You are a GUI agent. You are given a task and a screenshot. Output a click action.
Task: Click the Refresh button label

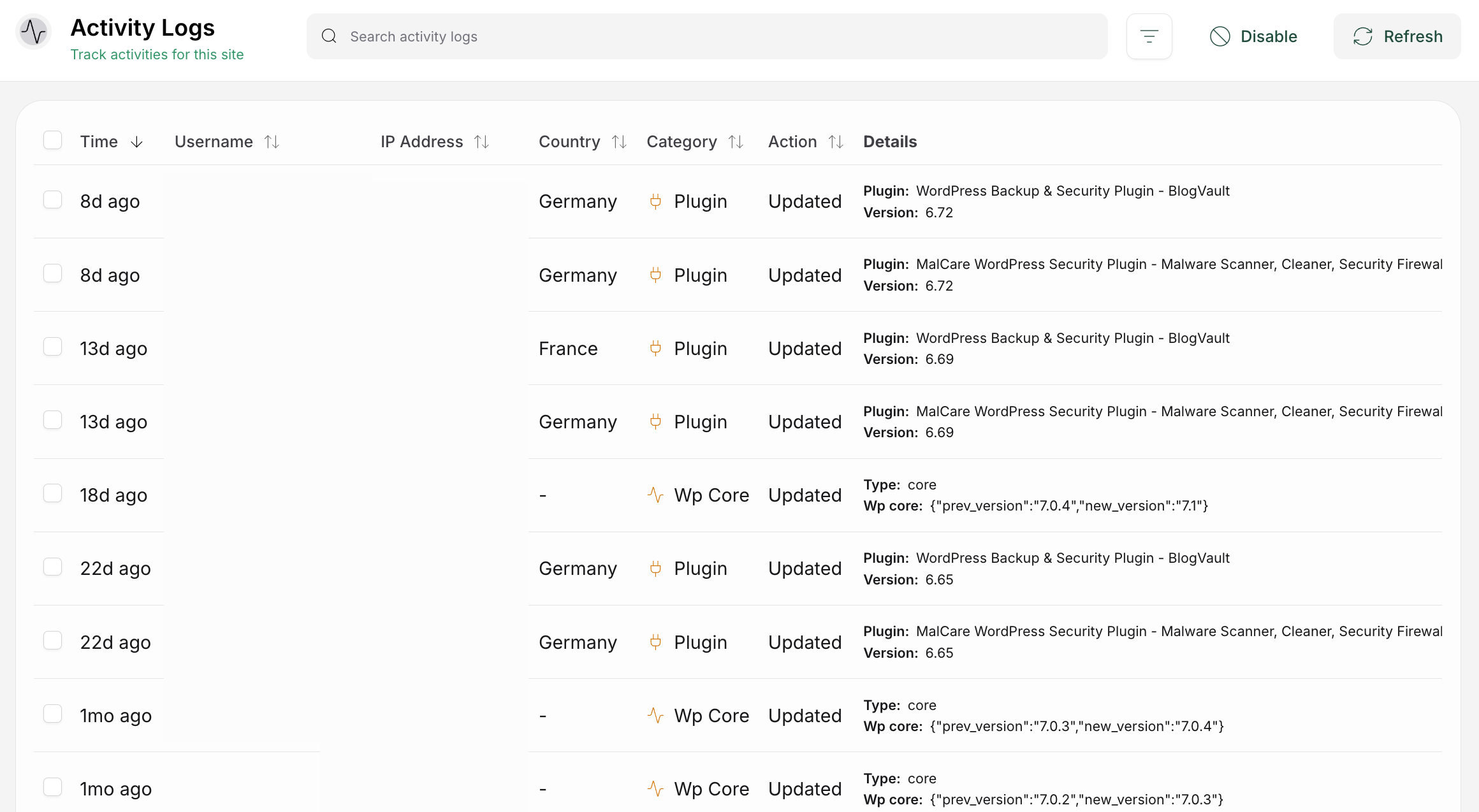point(1413,36)
